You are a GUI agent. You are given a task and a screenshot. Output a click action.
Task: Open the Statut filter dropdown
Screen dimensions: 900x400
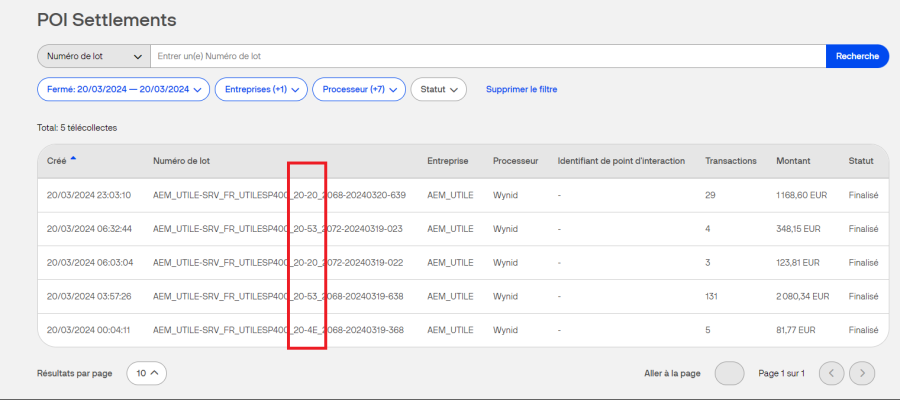439,89
